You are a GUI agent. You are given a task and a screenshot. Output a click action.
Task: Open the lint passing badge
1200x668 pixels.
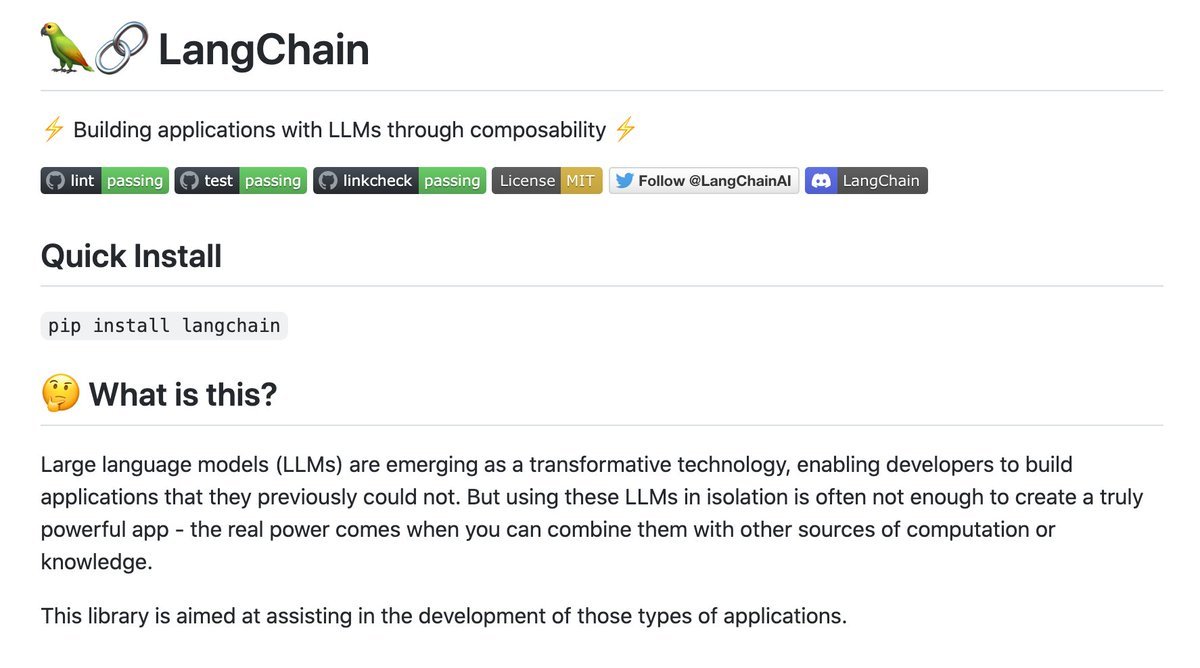click(105, 181)
